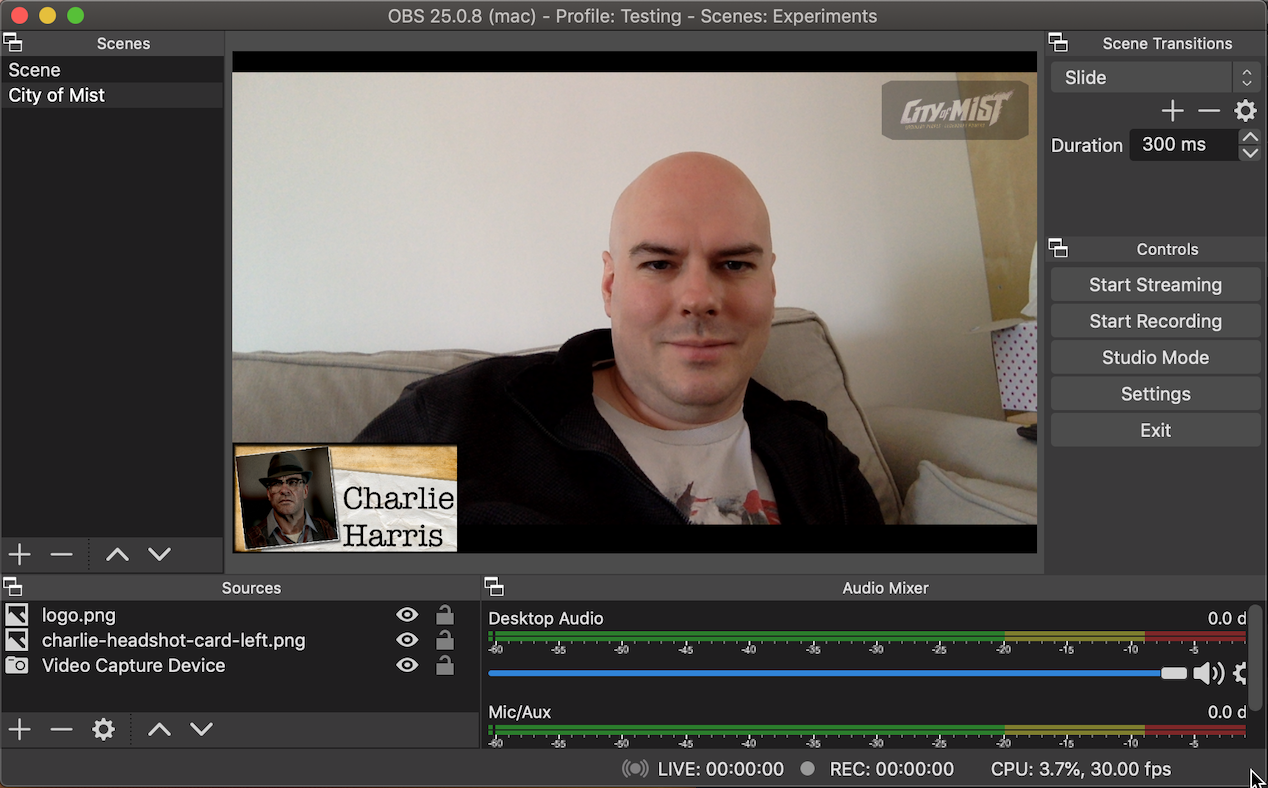The width and height of the screenshot is (1268, 788).
Task: Click the Start Streaming button
Action: point(1155,284)
